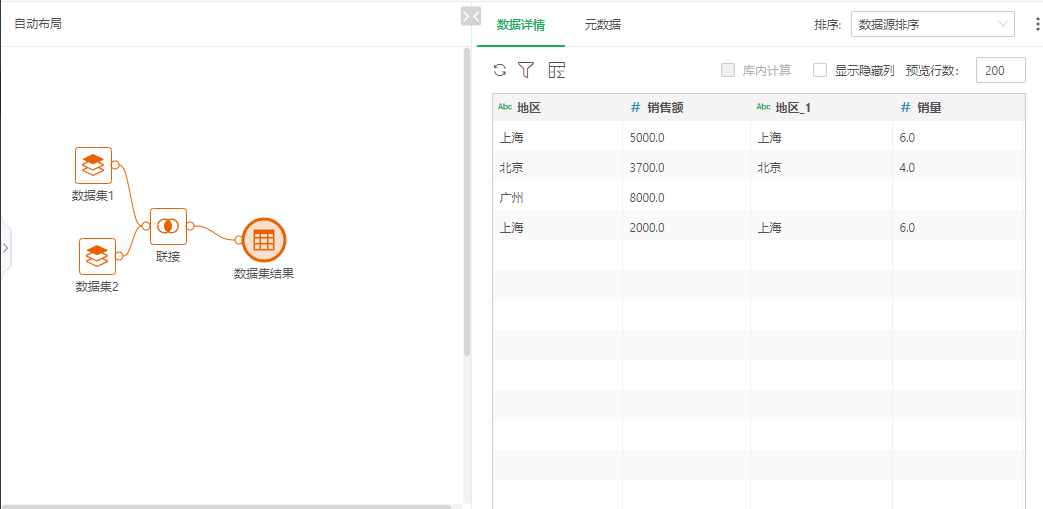Click the 销售额 column header
The width and height of the screenshot is (1043, 509).
tap(665, 107)
